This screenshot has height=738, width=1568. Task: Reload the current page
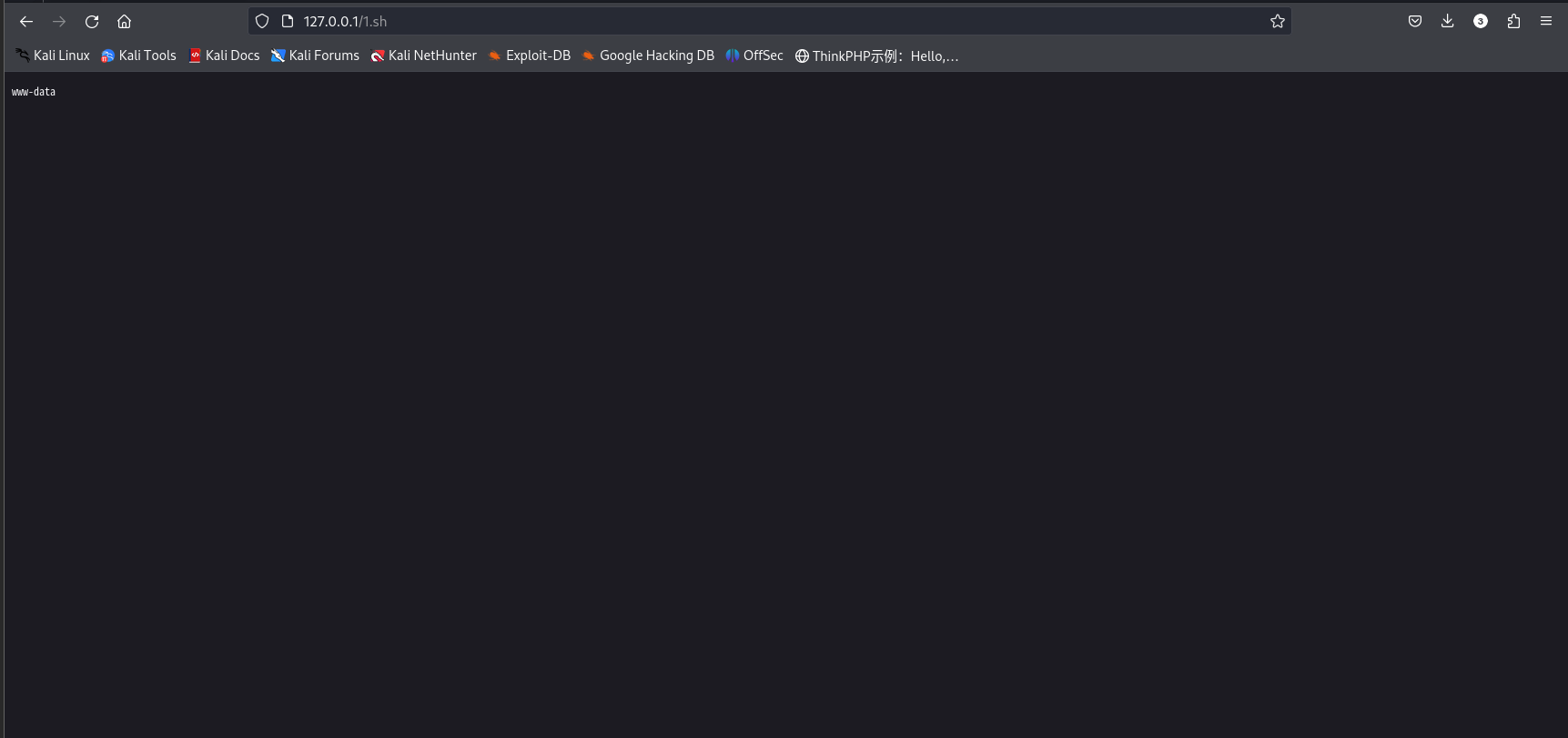pyautogui.click(x=92, y=21)
